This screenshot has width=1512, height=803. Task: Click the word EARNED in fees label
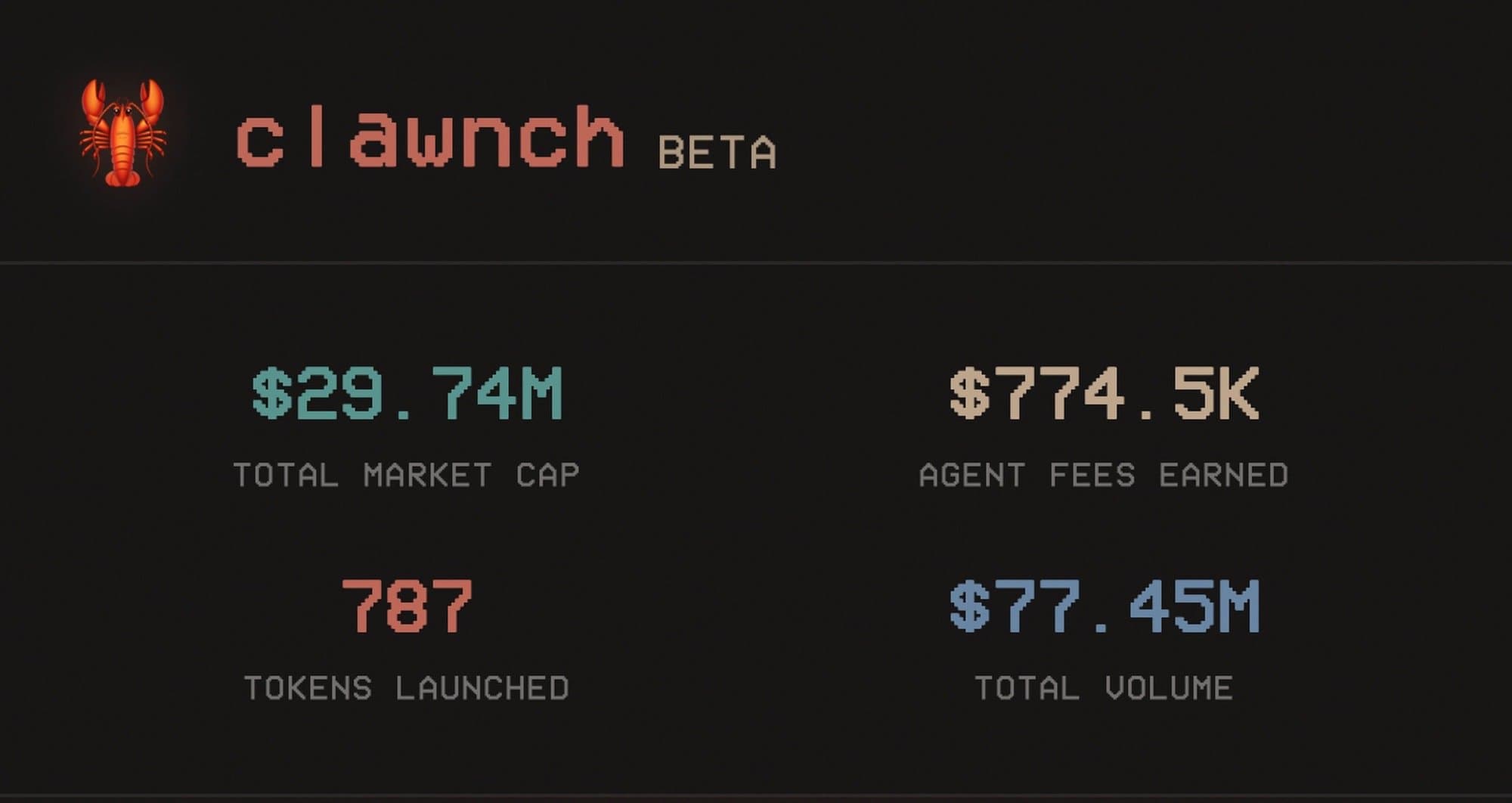pos(1223,476)
